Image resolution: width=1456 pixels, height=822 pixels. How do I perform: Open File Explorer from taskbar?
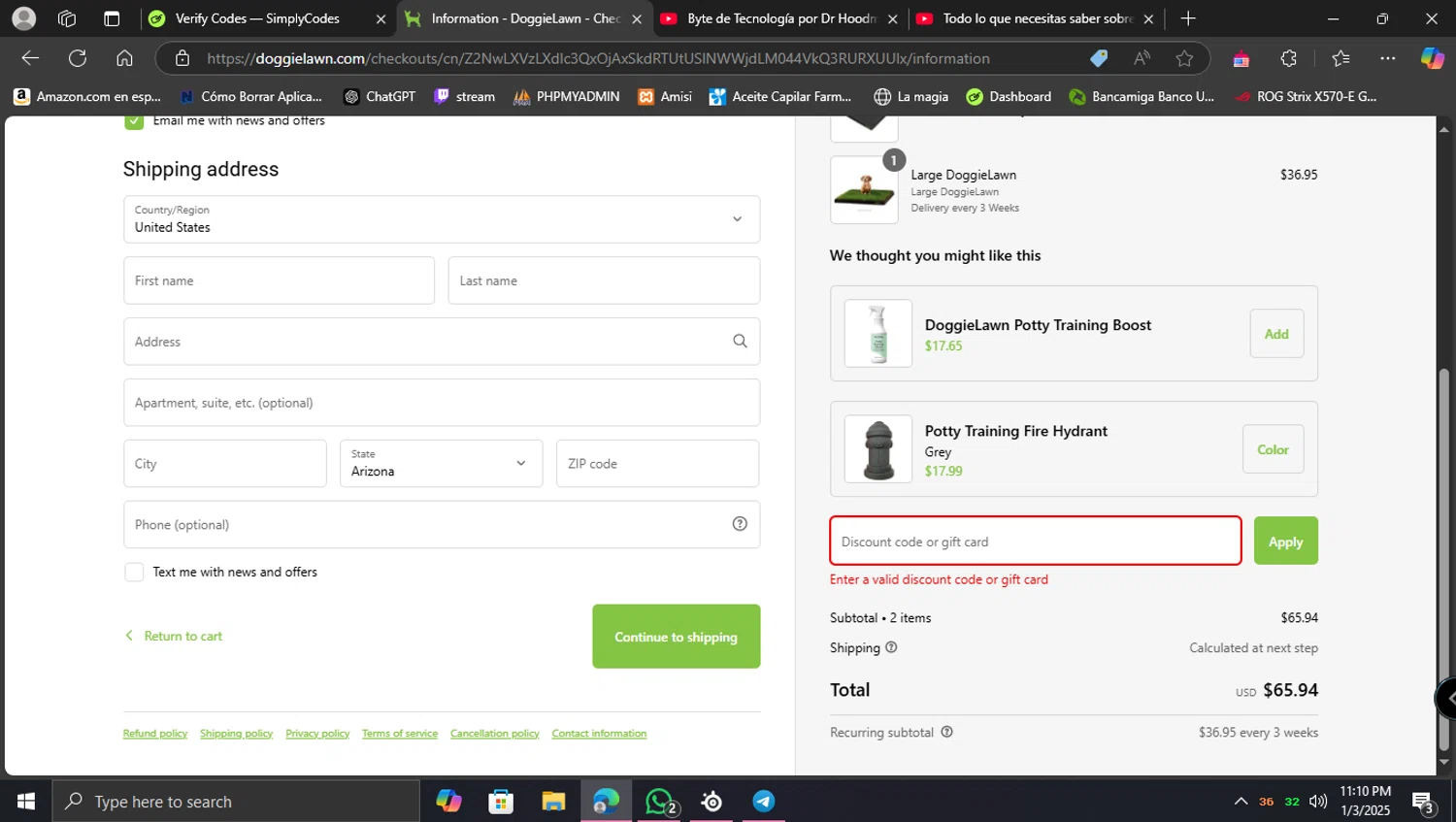(x=553, y=802)
